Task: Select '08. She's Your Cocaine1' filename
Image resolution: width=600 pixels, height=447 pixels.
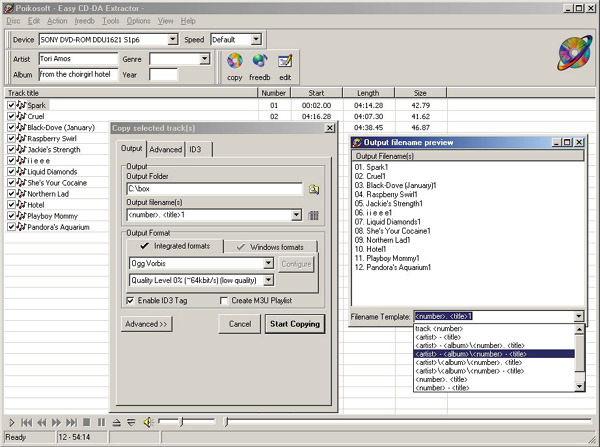Action: point(393,231)
